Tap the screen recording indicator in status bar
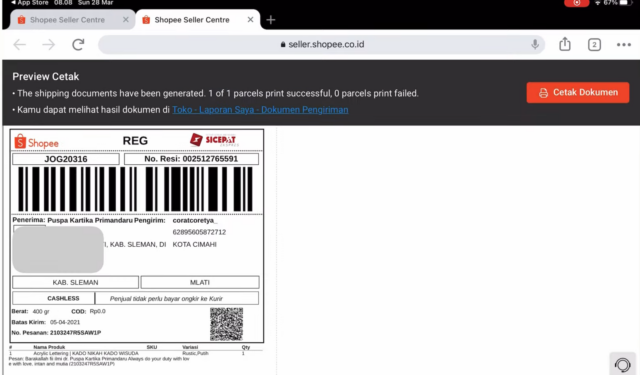Viewport: 640px width, 375px height. click(576, 3)
